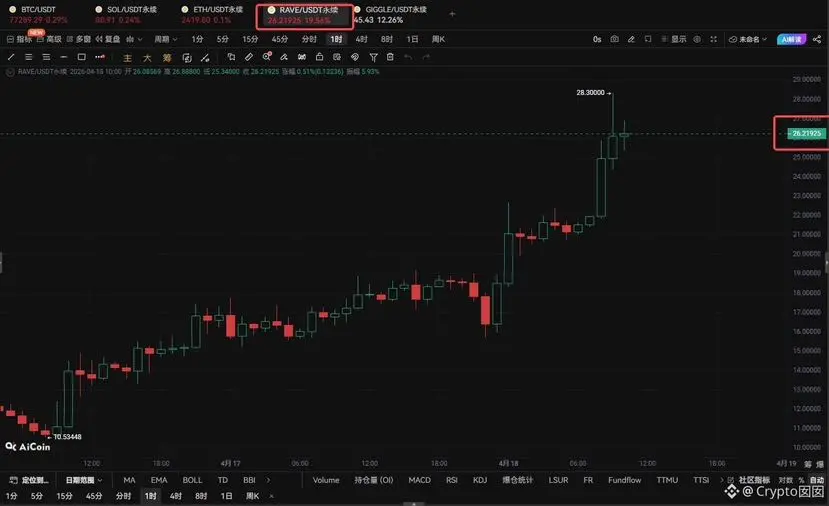829x506 pixels.
Task: Click the 0s countdown indicator
Action: pos(597,39)
